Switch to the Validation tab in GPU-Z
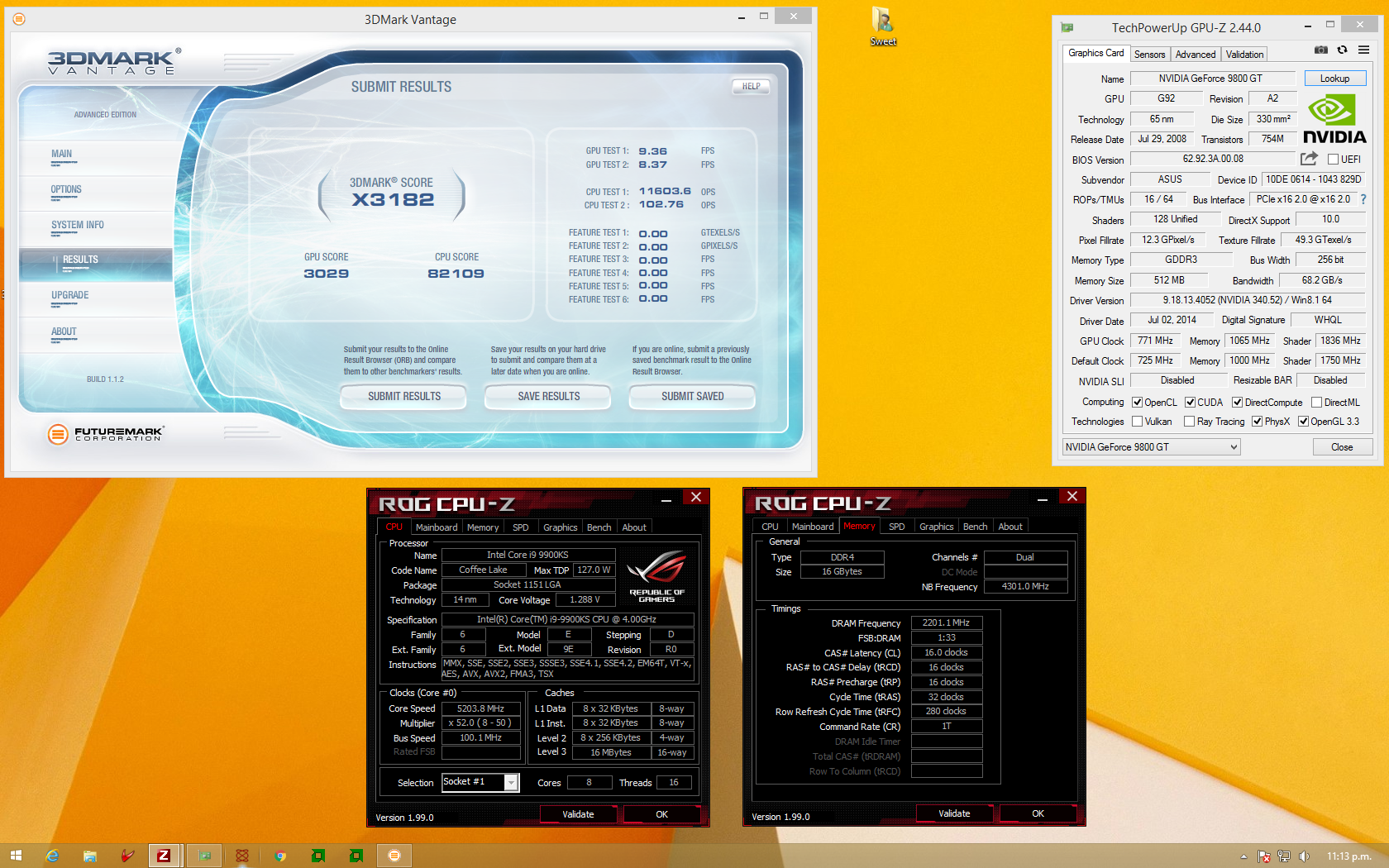The height and width of the screenshot is (868, 1389). point(1244,55)
